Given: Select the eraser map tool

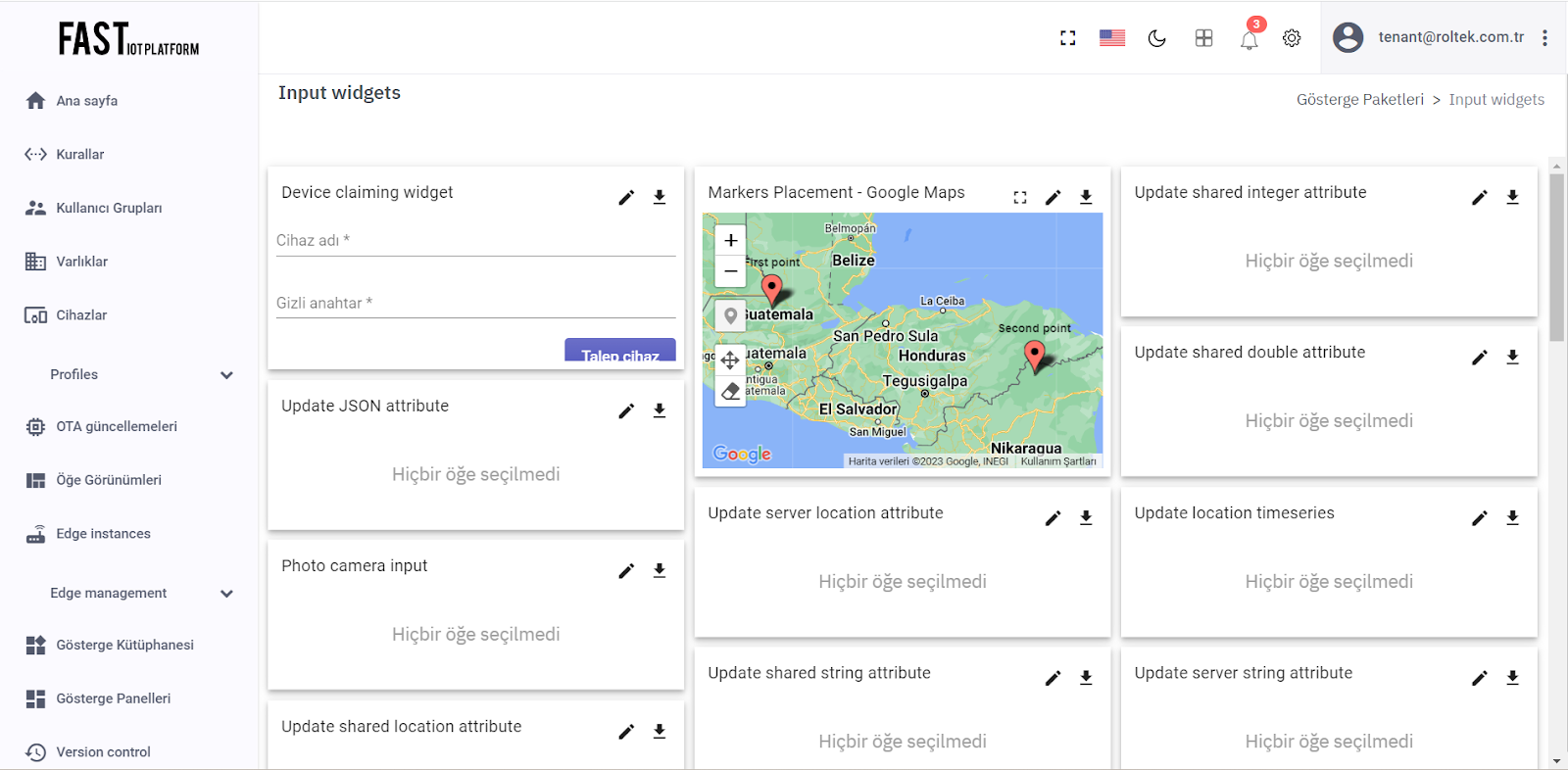Looking at the screenshot, I should coord(730,391).
